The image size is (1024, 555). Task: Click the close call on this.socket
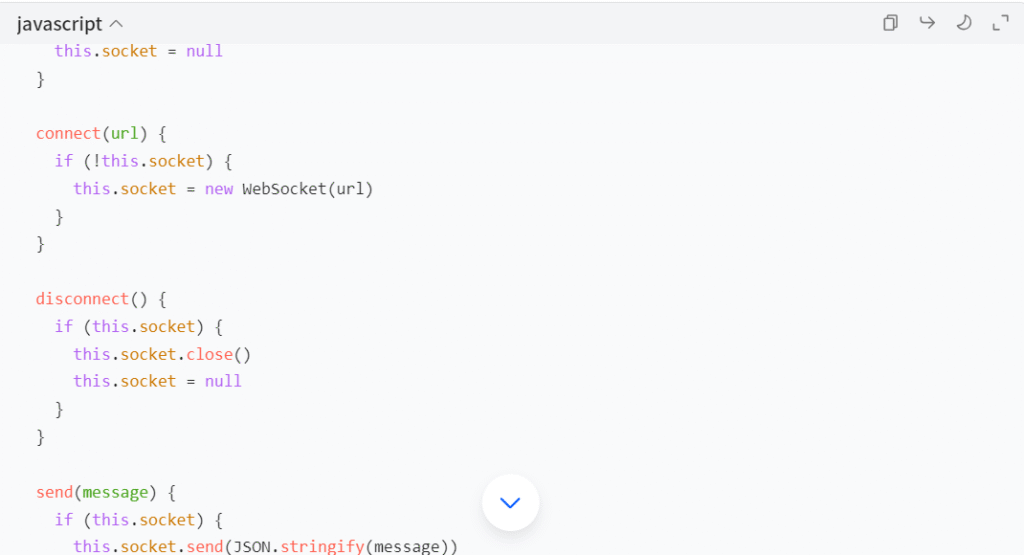209,354
